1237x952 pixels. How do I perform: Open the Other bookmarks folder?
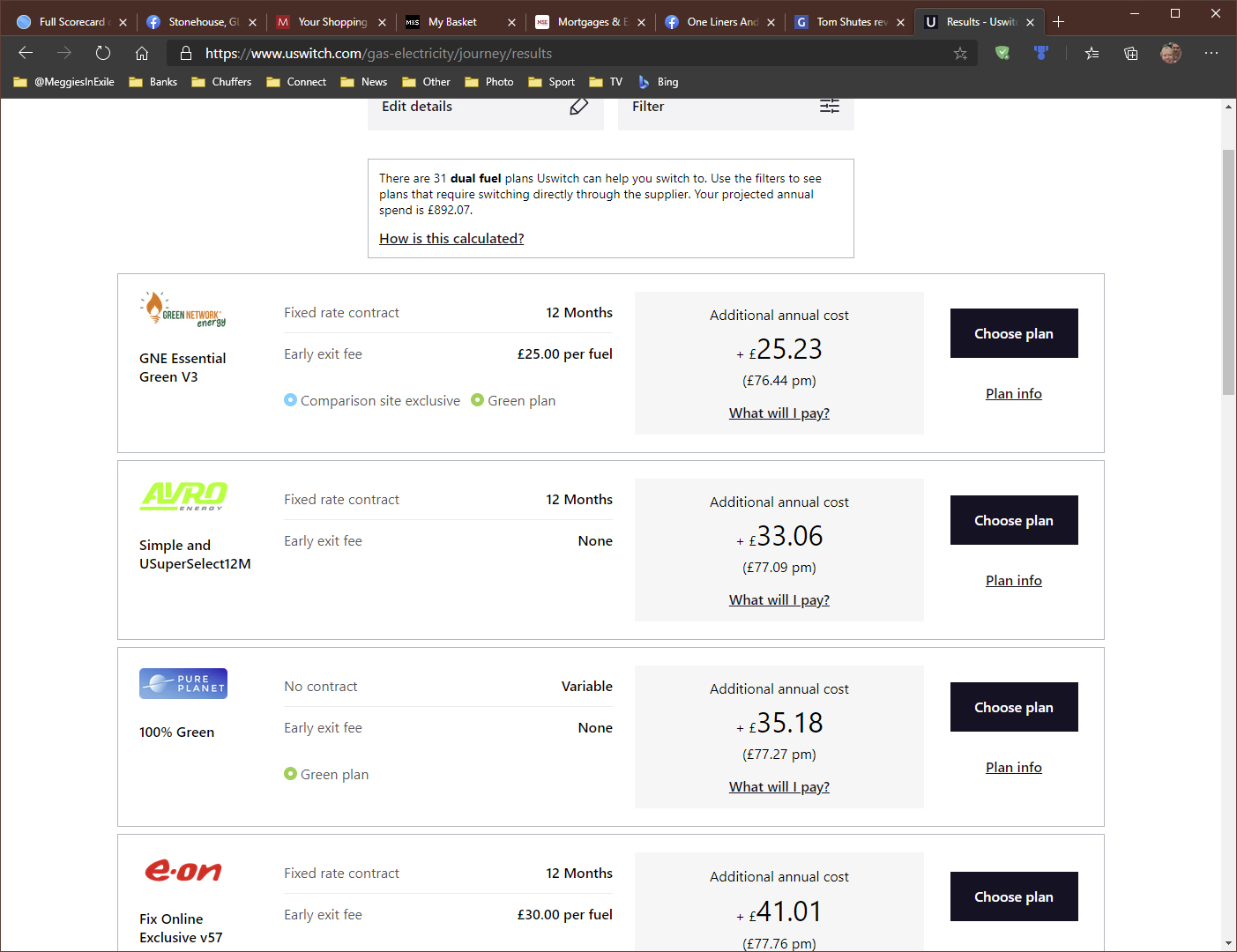click(426, 82)
